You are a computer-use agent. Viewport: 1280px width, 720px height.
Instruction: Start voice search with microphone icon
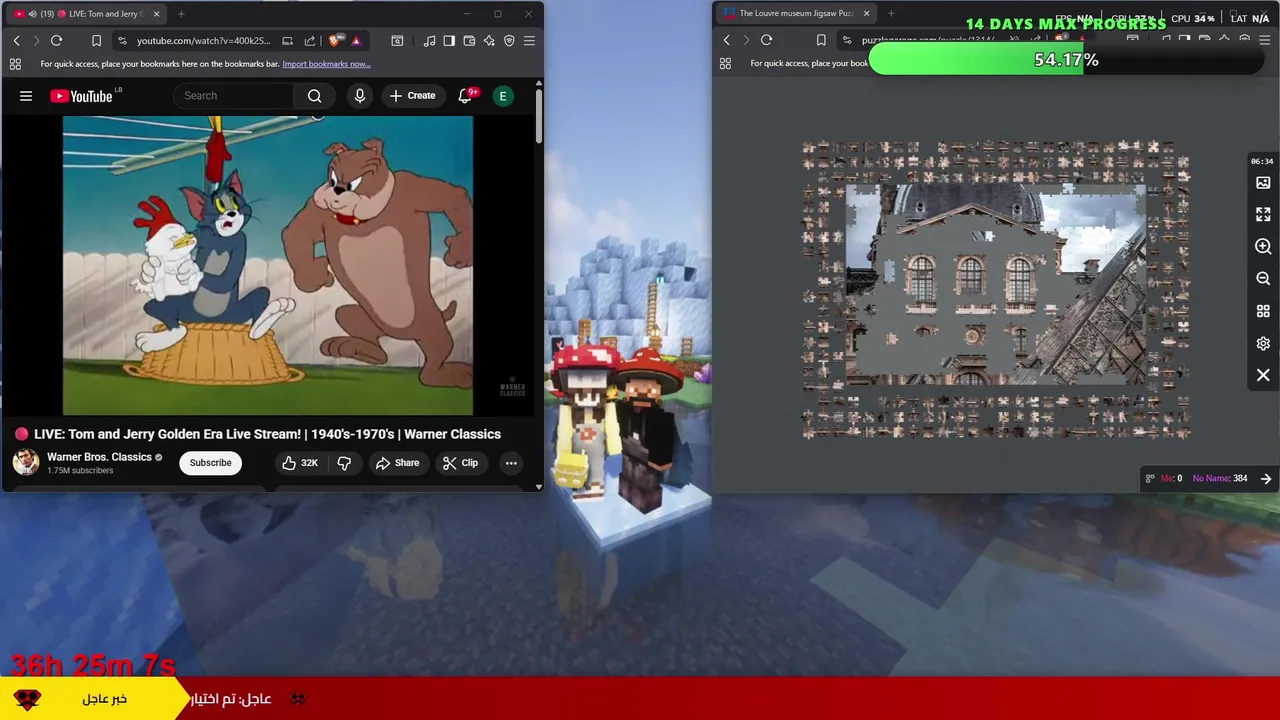click(x=360, y=96)
